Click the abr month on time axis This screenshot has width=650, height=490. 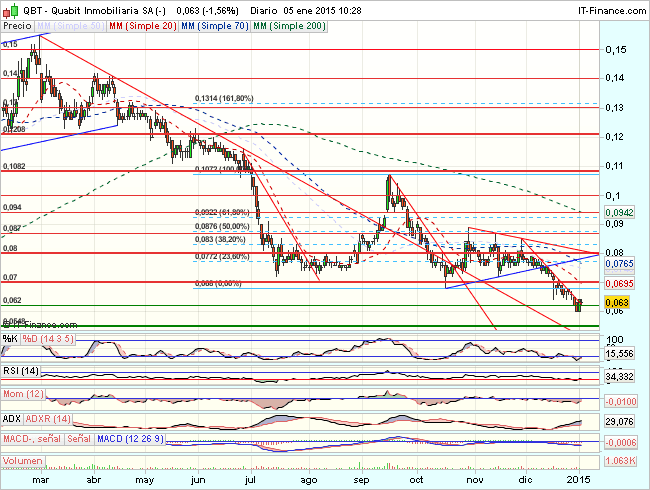94,480
